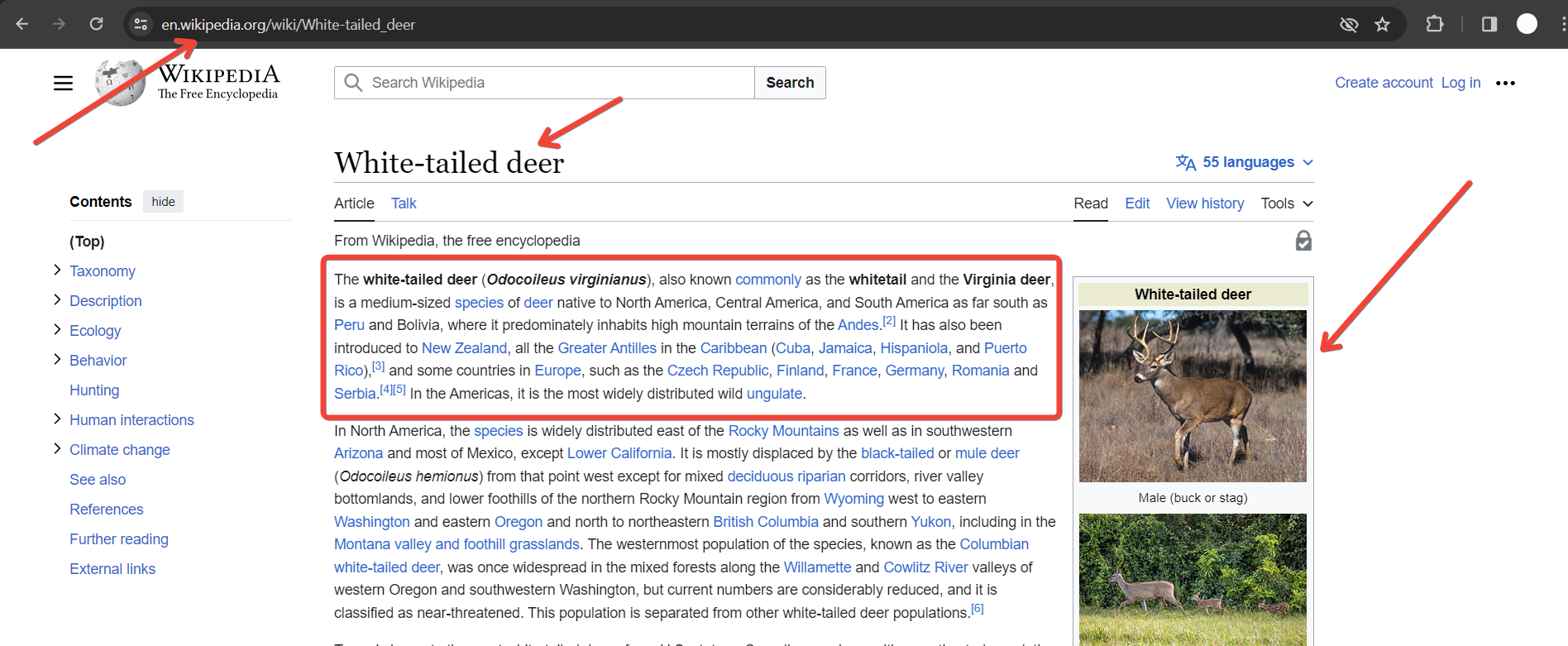Reload the page with the refresh icon
Viewport: 1568px width, 646px height.
pos(96,24)
